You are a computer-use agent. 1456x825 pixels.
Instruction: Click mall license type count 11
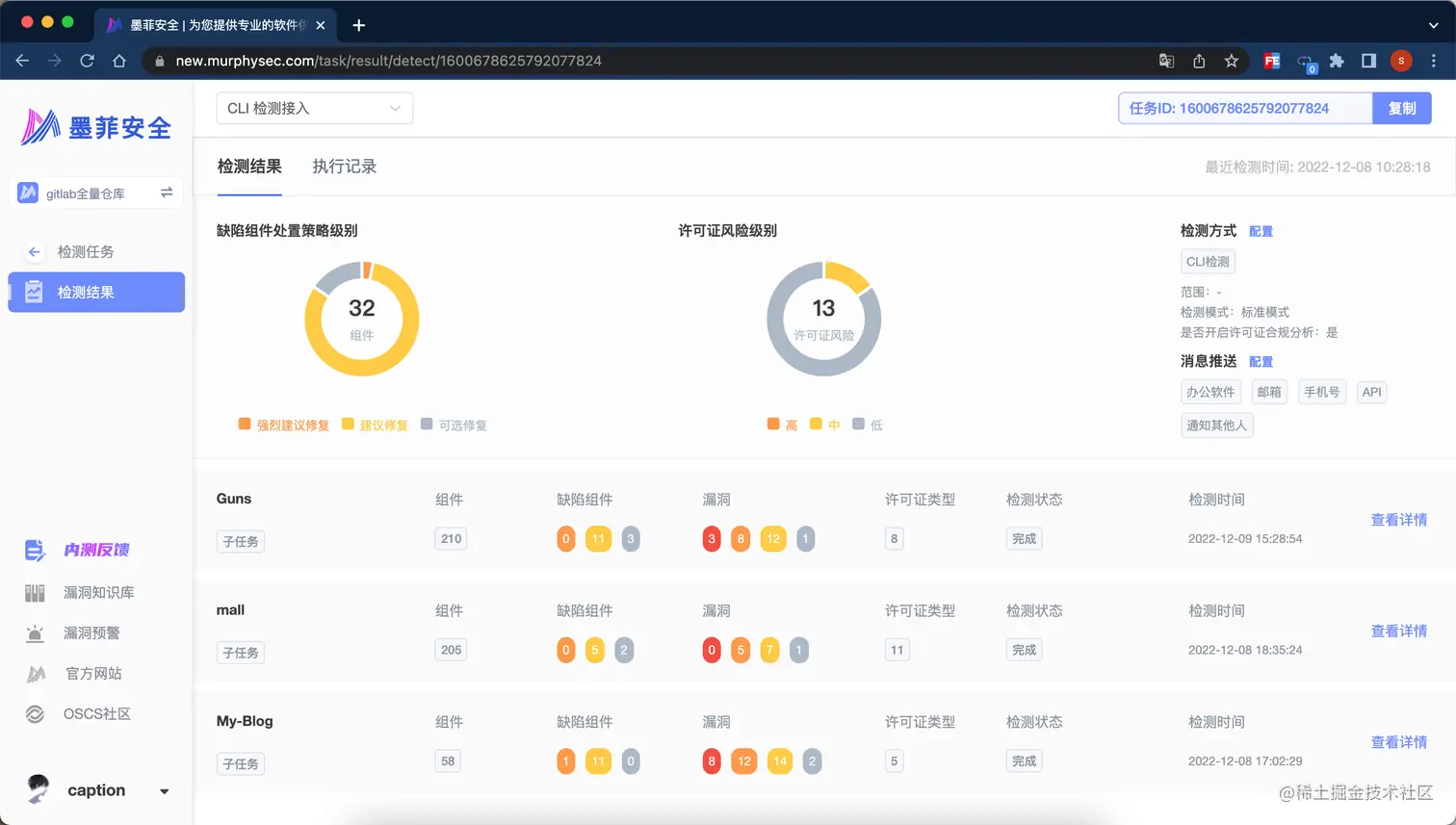[x=897, y=650]
